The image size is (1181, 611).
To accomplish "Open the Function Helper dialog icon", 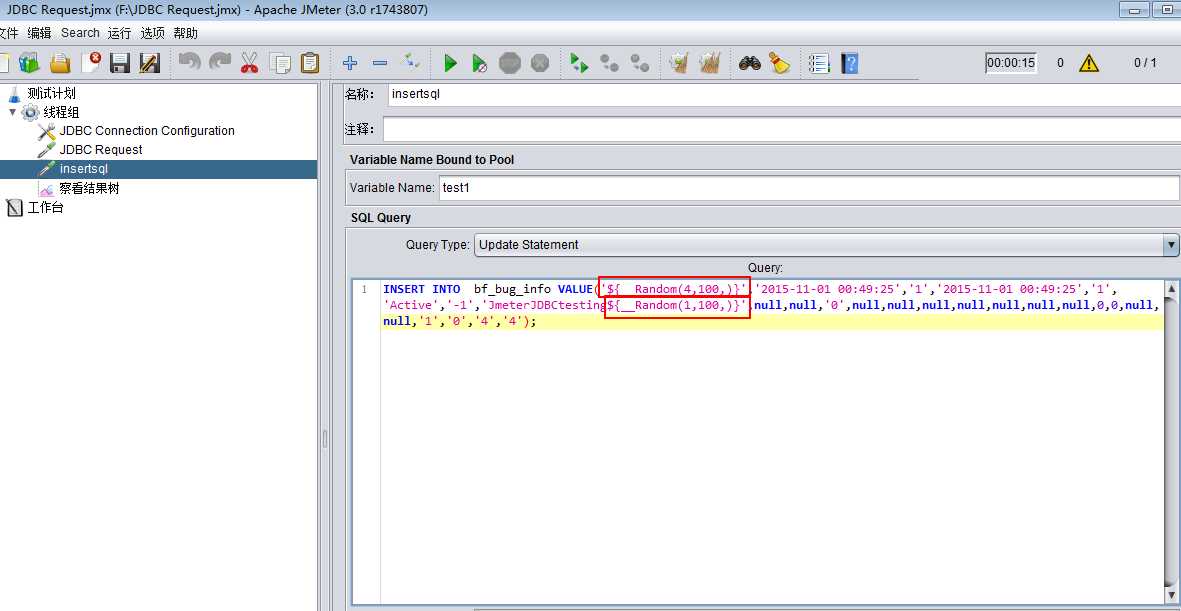I will (x=819, y=63).
